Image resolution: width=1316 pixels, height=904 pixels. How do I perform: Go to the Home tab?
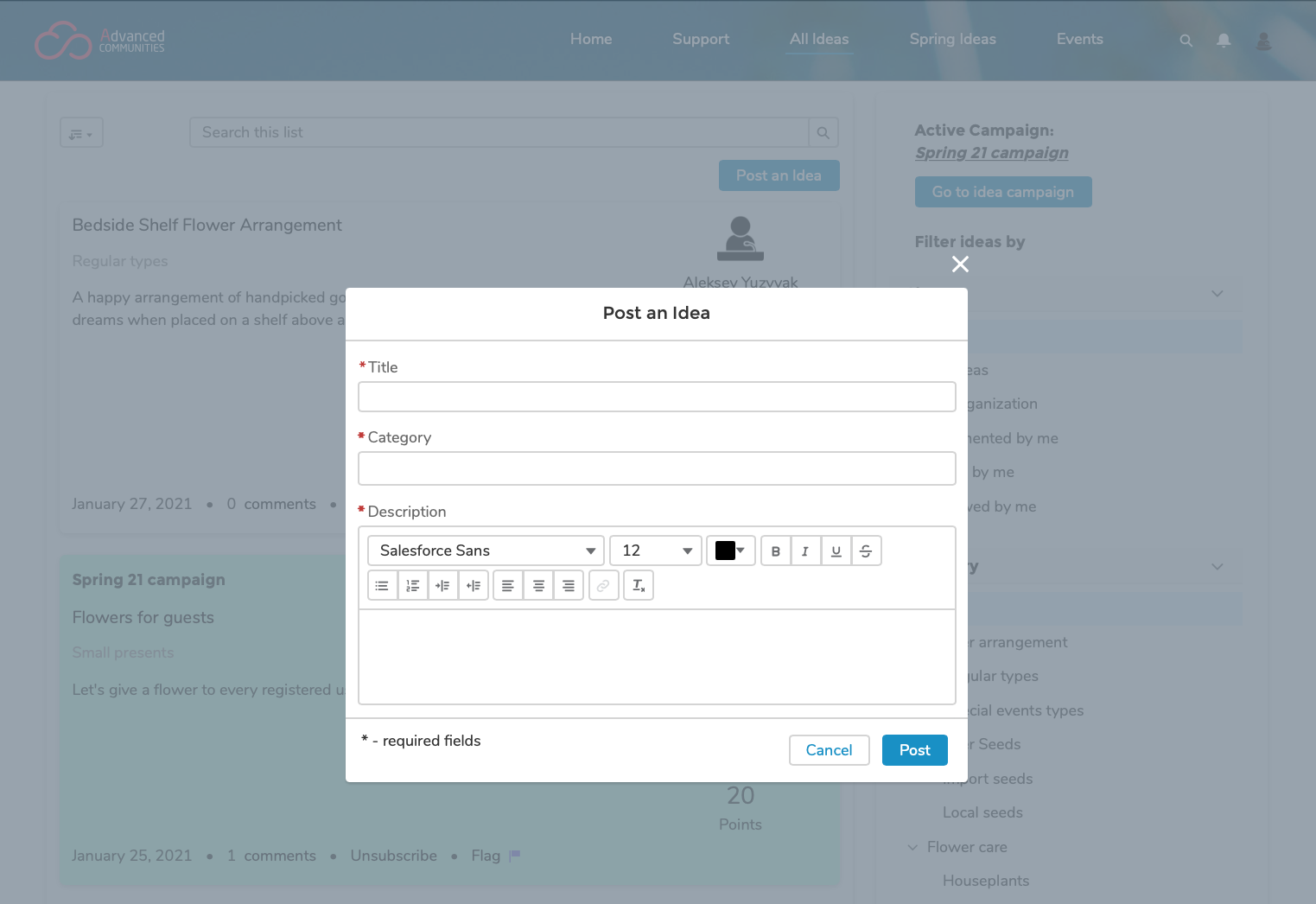[591, 39]
